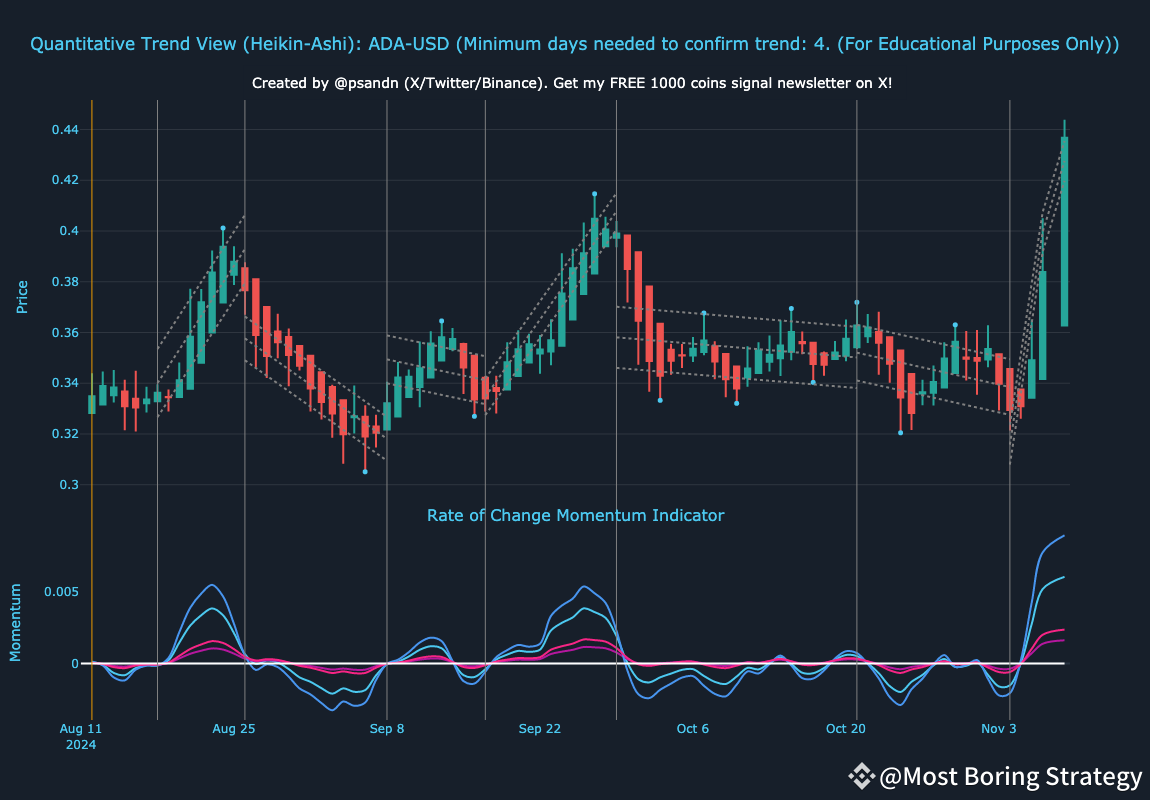The width and height of the screenshot is (1150, 800).
Task: Click the "Oct 20" date label
Action: coord(846,729)
